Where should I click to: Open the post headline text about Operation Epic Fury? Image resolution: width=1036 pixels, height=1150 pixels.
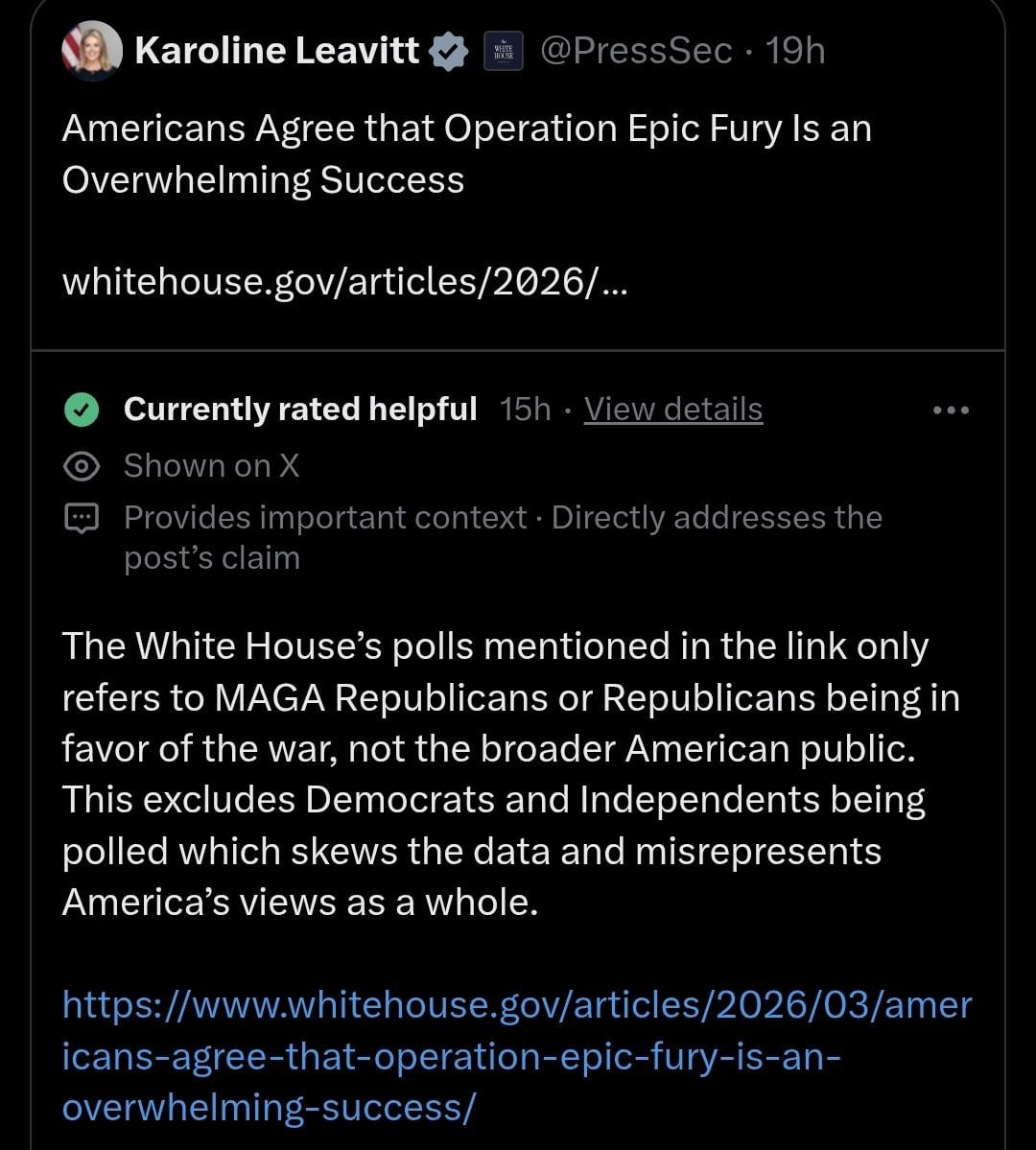pos(466,153)
